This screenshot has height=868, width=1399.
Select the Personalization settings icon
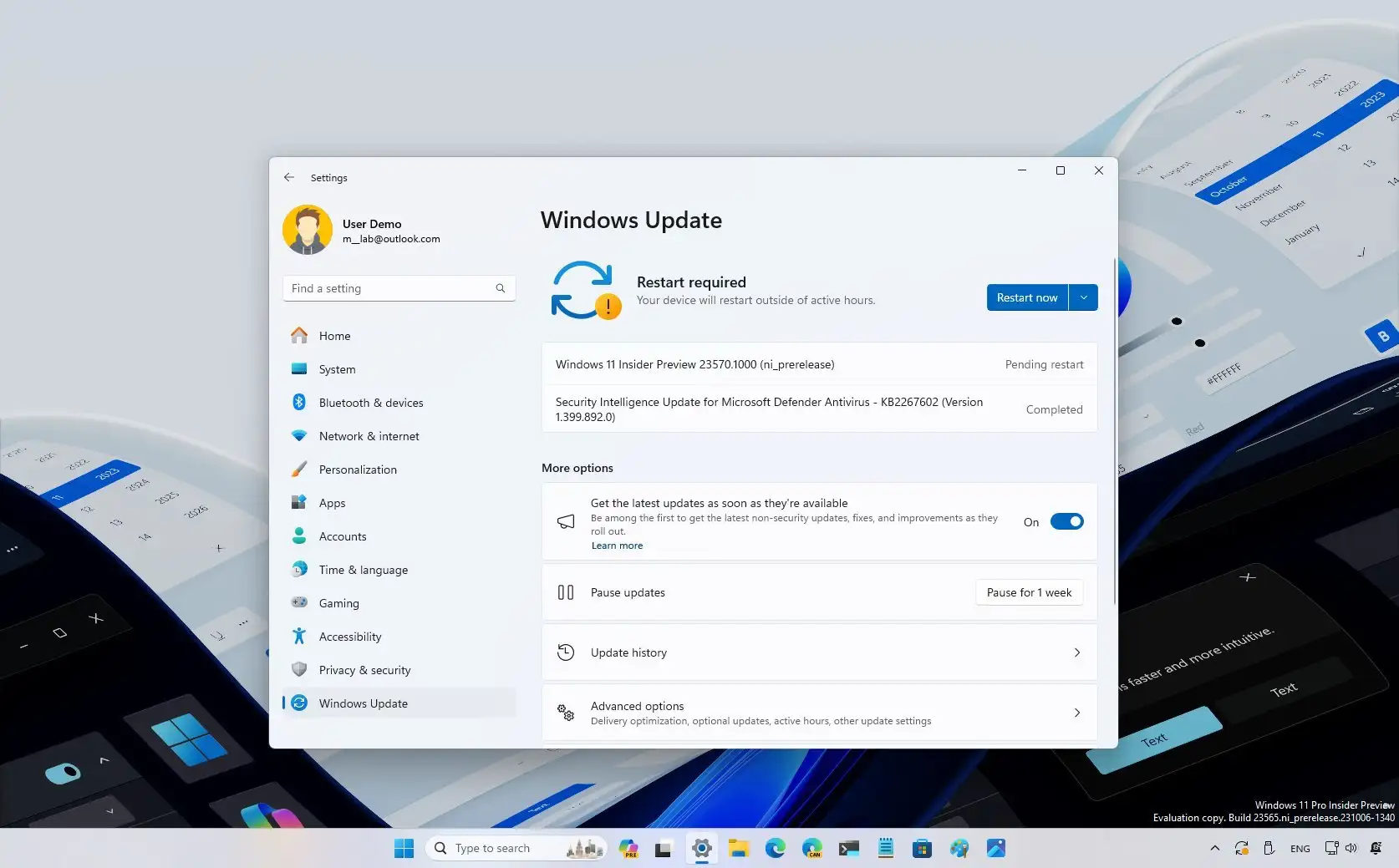click(x=299, y=469)
